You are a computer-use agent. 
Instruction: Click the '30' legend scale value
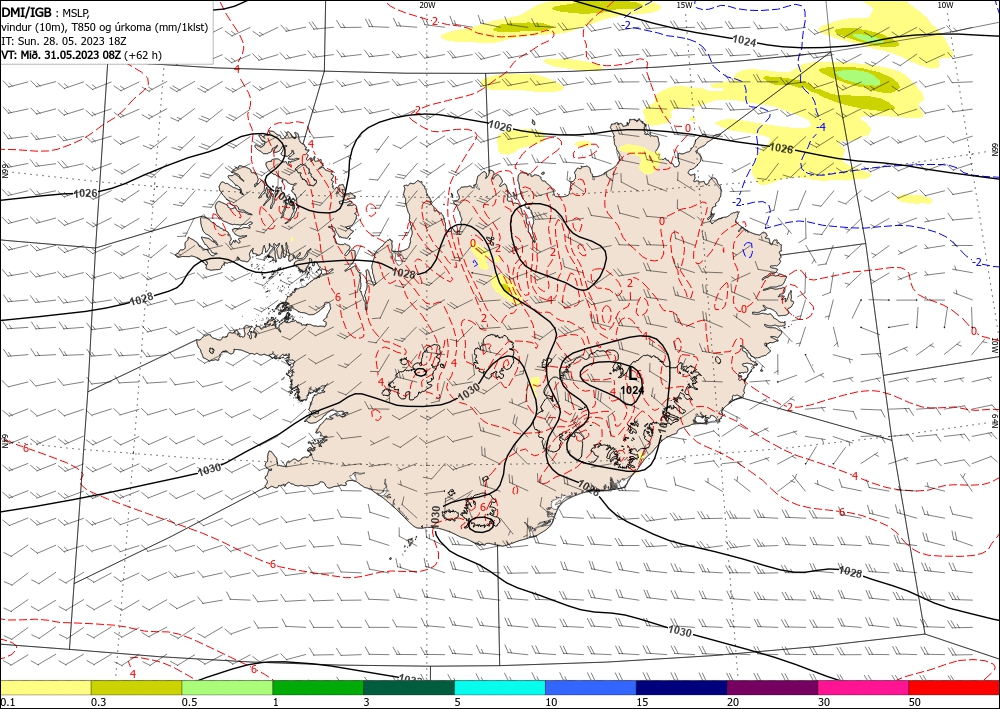coord(824,702)
